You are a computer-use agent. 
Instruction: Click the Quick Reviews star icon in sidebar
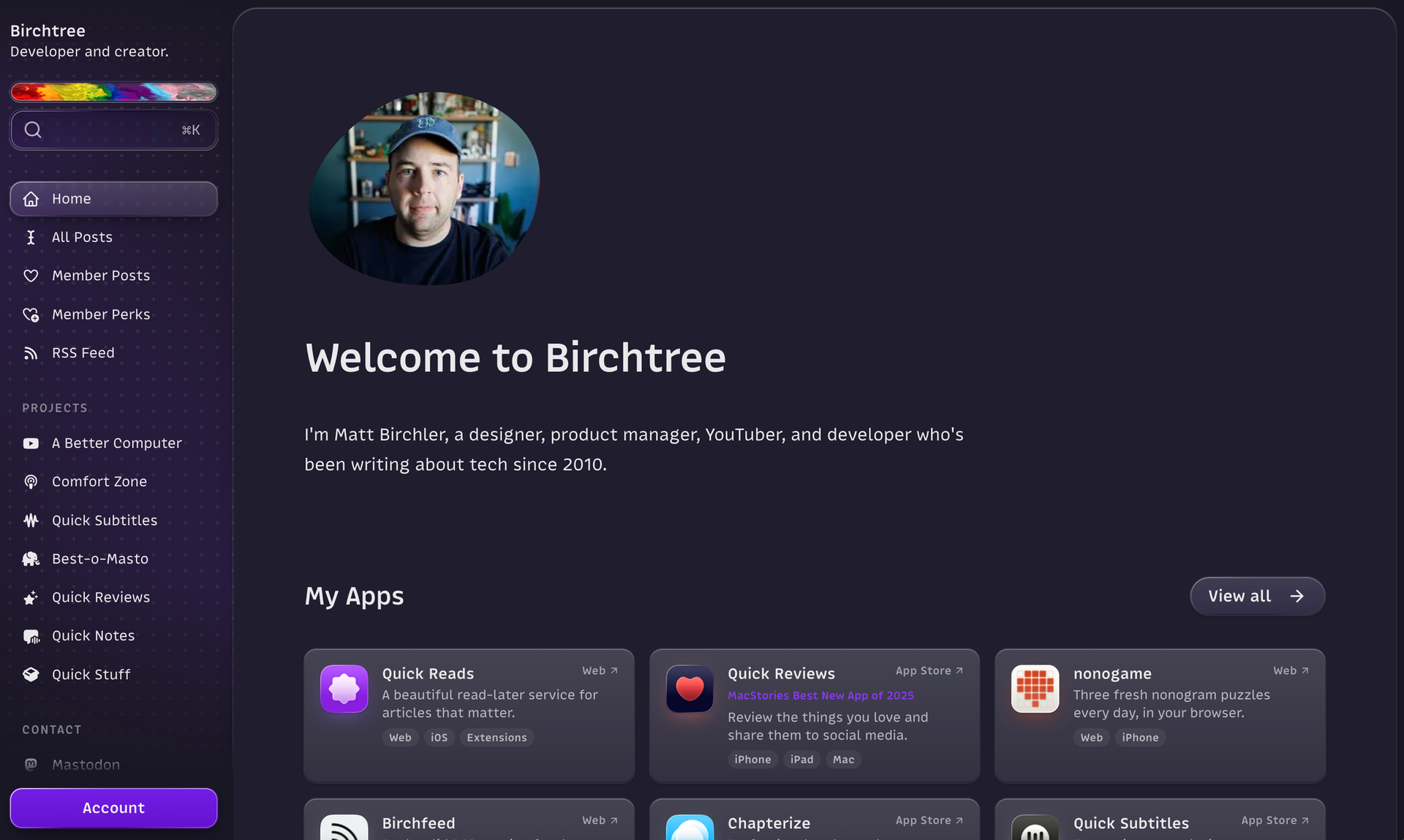pyautogui.click(x=31, y=597)
